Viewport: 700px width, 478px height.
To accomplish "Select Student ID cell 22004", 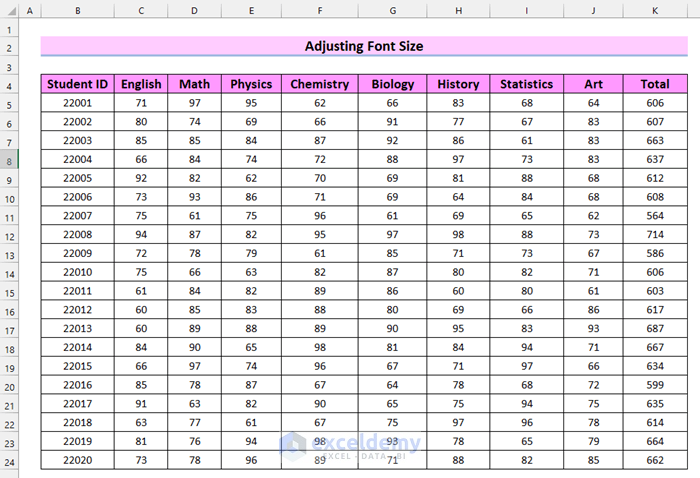I will pyautogui.click(x=78, y=159).
